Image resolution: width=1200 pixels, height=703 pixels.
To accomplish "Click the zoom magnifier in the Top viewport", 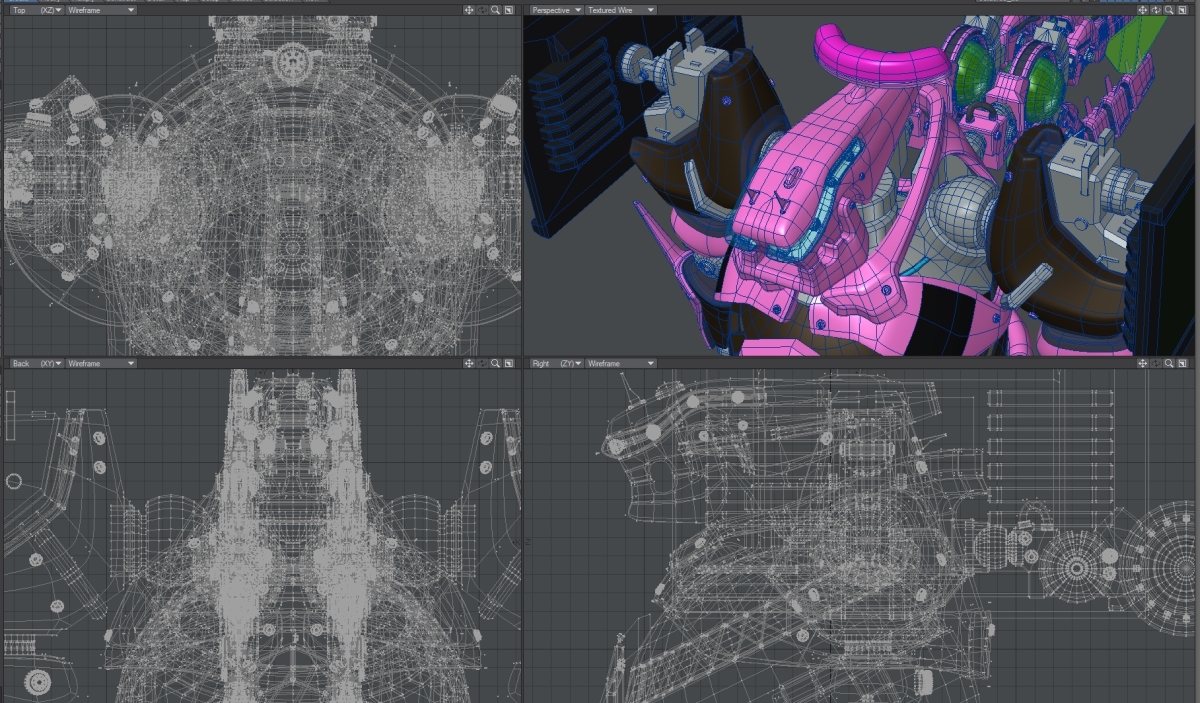I will 495,10.
